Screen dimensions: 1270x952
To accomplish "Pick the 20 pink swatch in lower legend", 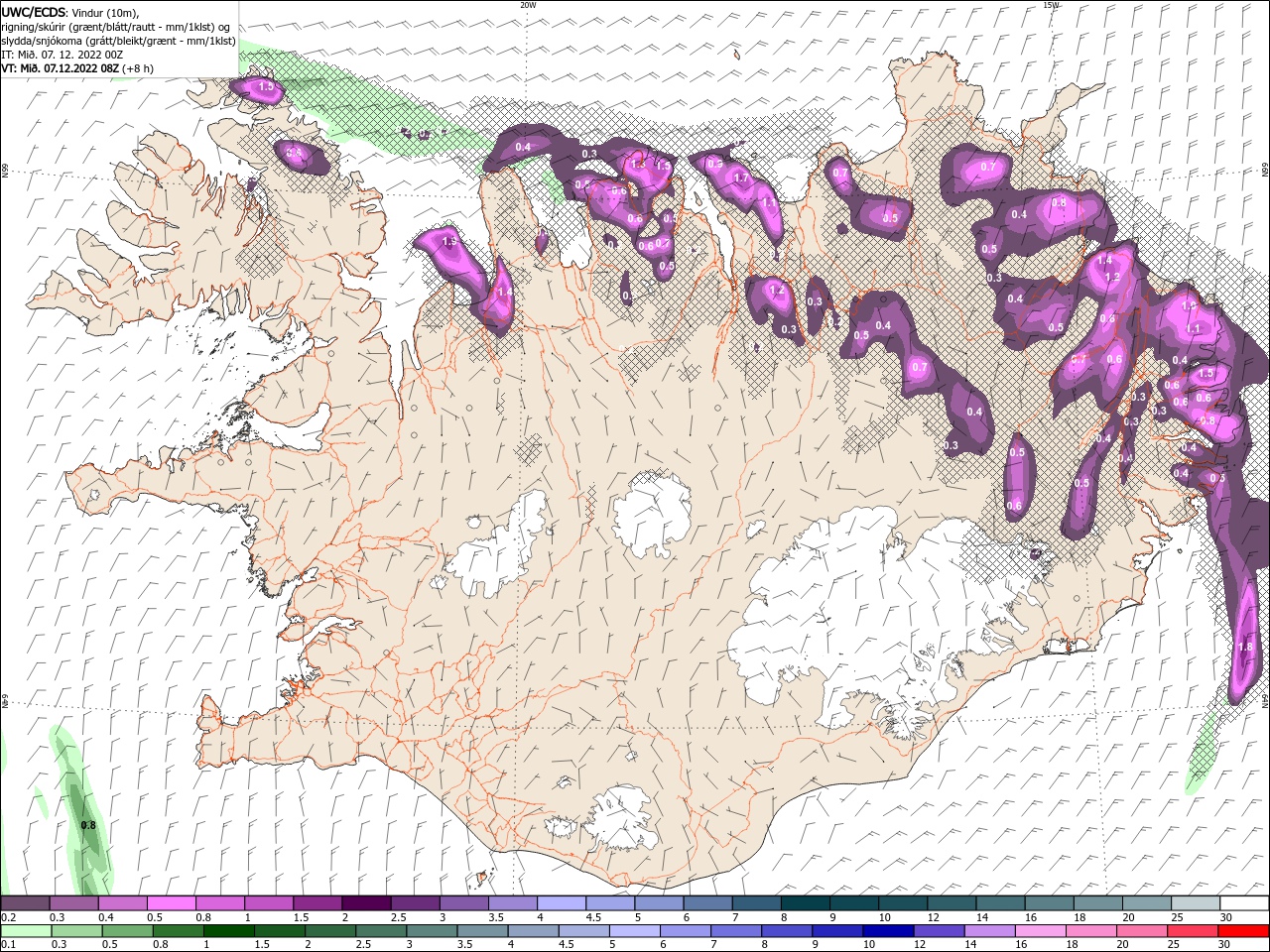I will [x=1141, y=930].
